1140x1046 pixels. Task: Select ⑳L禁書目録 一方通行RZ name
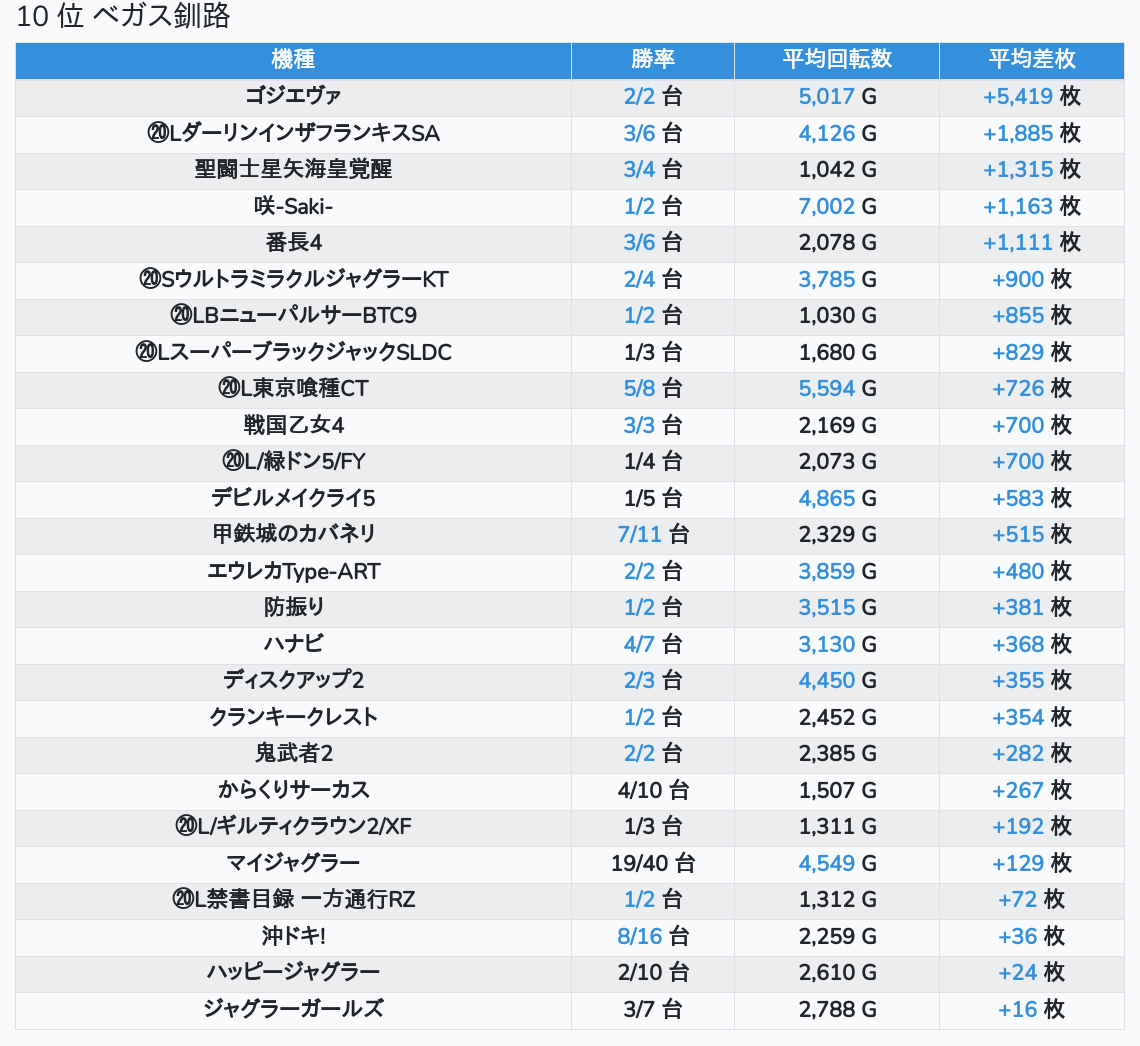click(293, 900)
